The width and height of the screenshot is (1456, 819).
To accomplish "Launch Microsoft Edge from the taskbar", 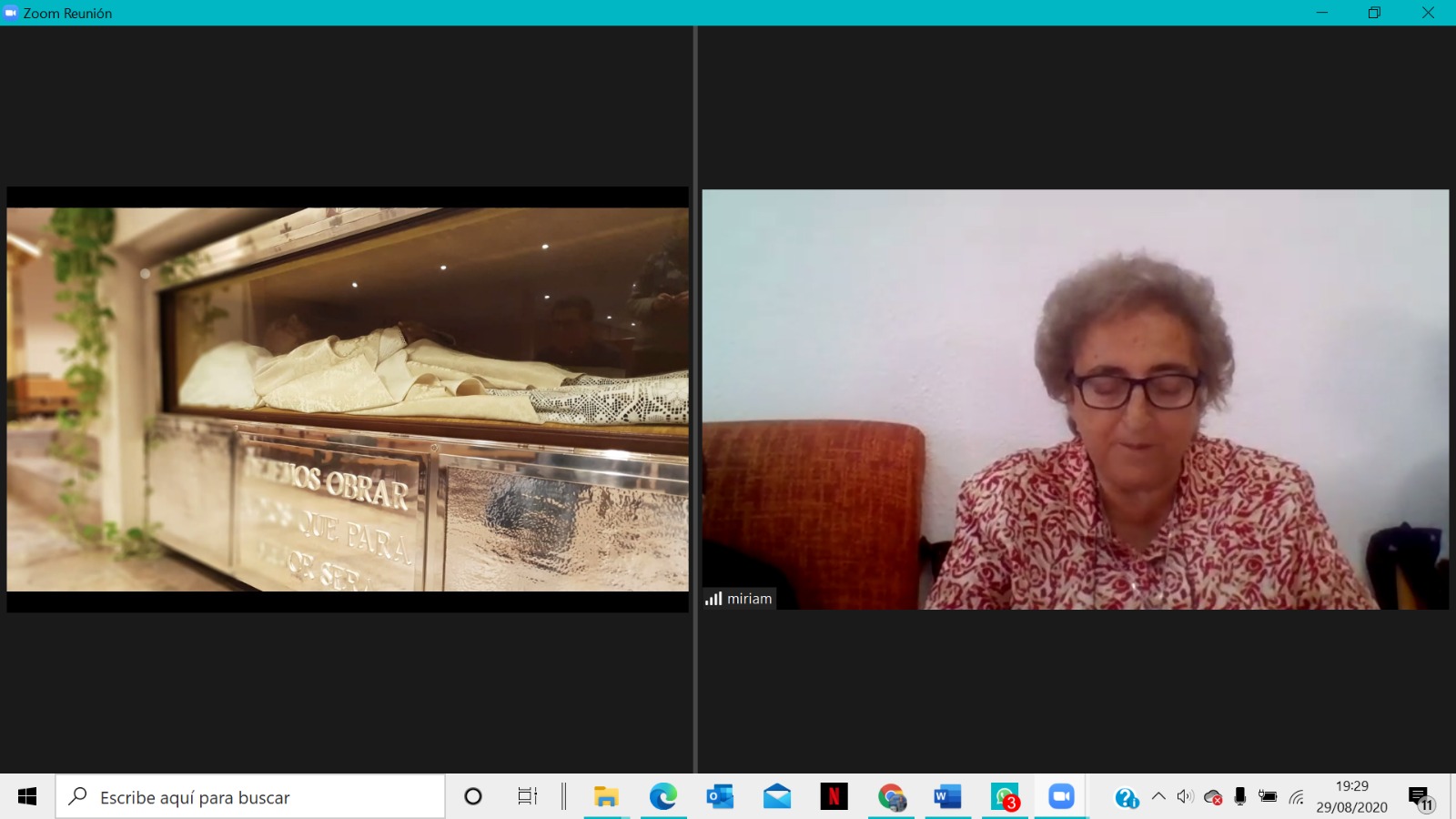I will (x=663, y=797).
